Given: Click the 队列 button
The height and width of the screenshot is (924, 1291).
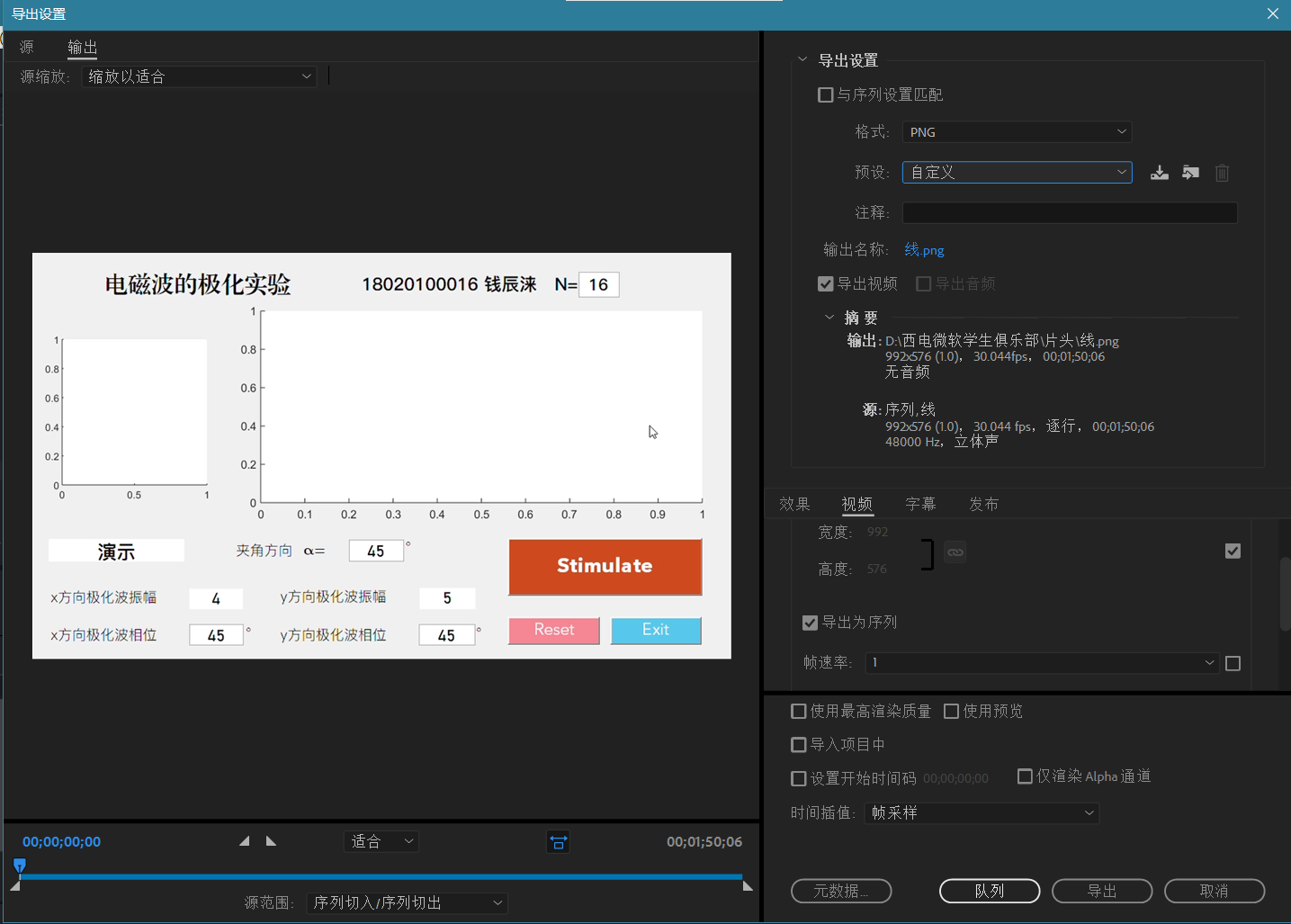Looking at the screenshot, I should click(x=990, y=891).
